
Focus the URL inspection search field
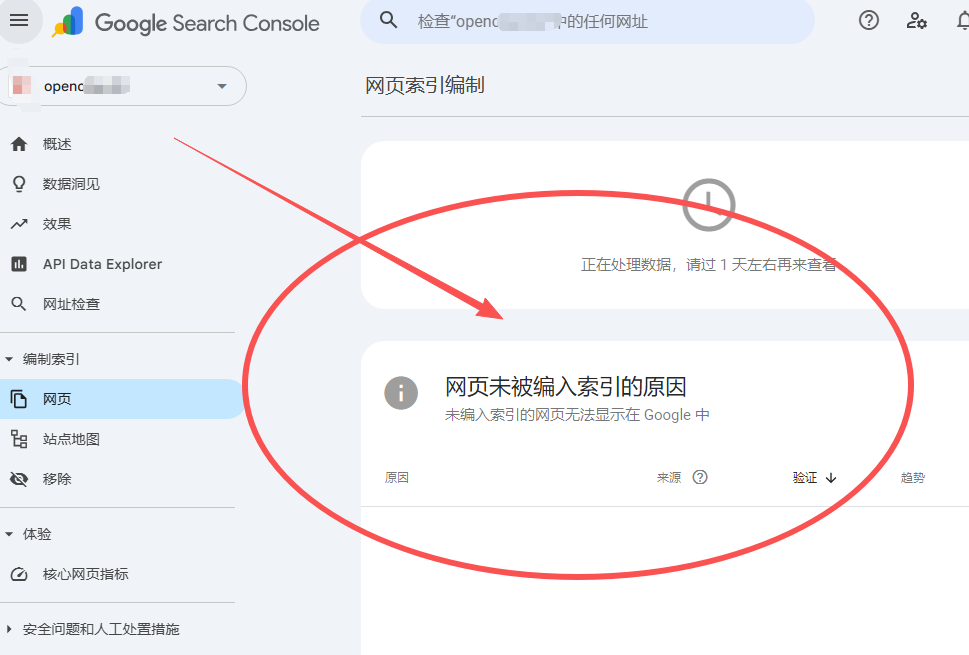587,22
